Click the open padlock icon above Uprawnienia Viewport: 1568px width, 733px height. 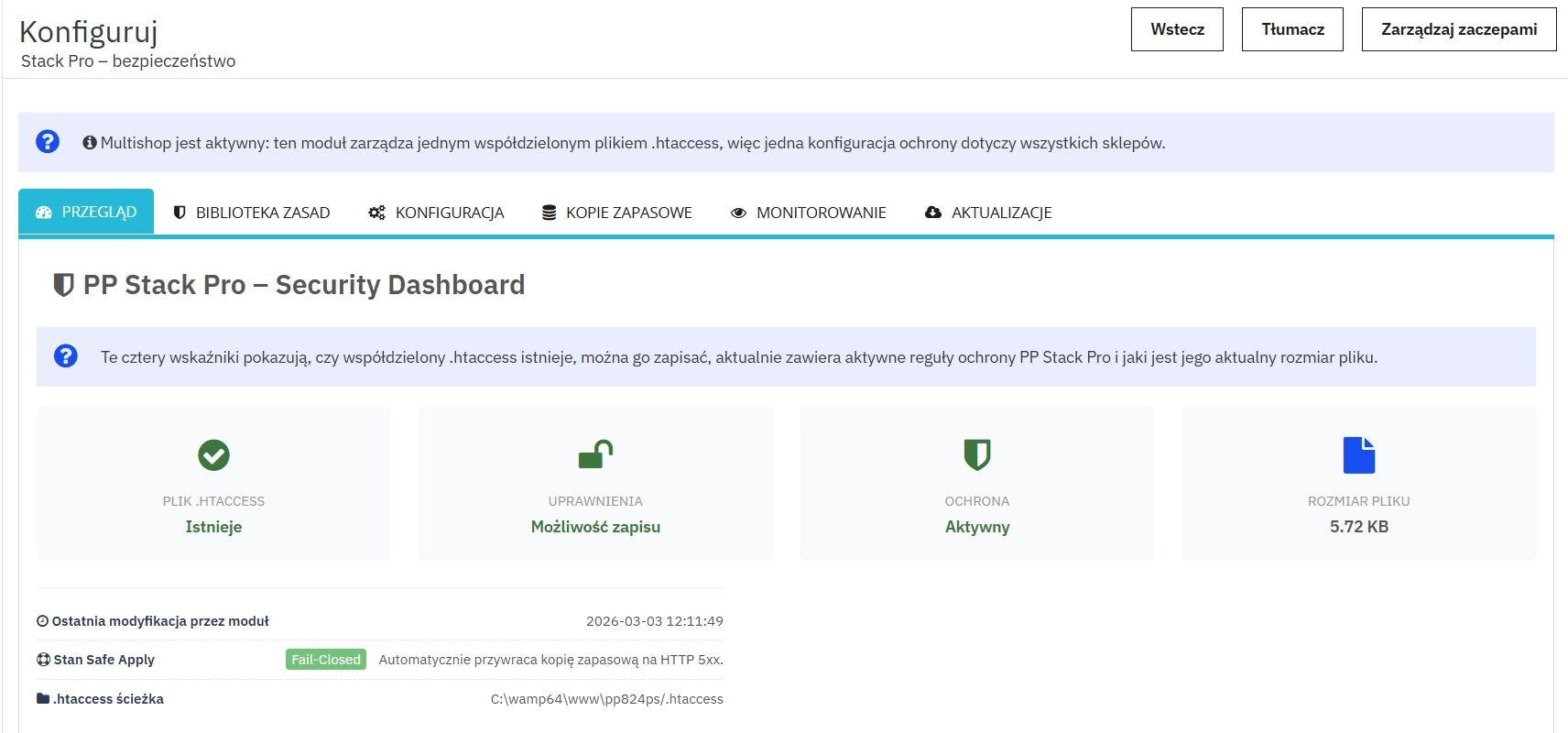tap(595, 454)
